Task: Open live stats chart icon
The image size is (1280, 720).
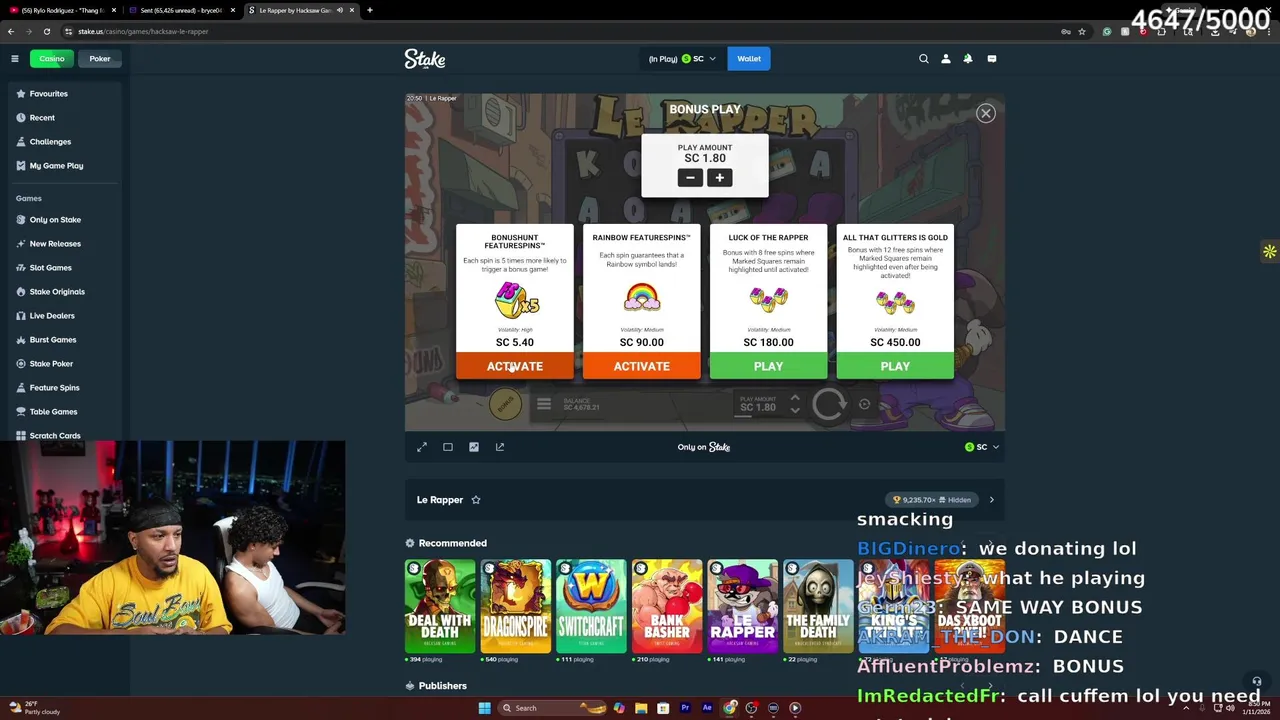Action: (474, 447)
